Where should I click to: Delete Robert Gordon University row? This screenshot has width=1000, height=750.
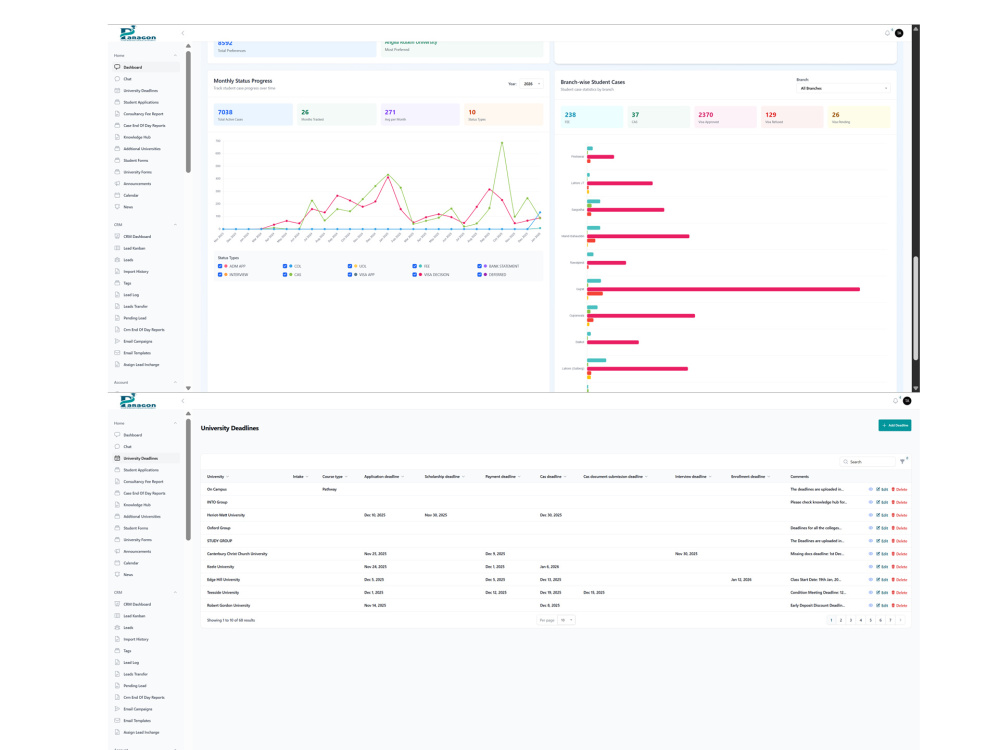pos(899,605)
